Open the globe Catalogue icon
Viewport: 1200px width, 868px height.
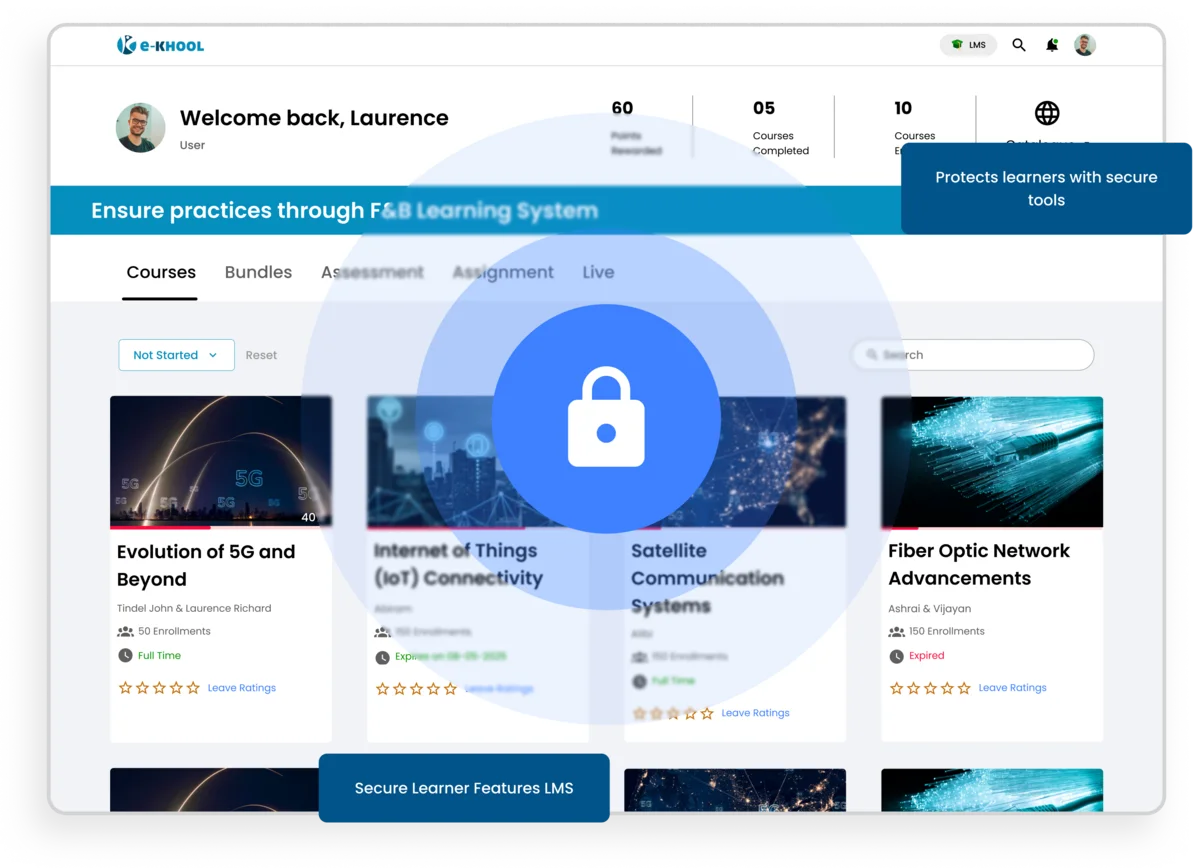(1047, 113)
